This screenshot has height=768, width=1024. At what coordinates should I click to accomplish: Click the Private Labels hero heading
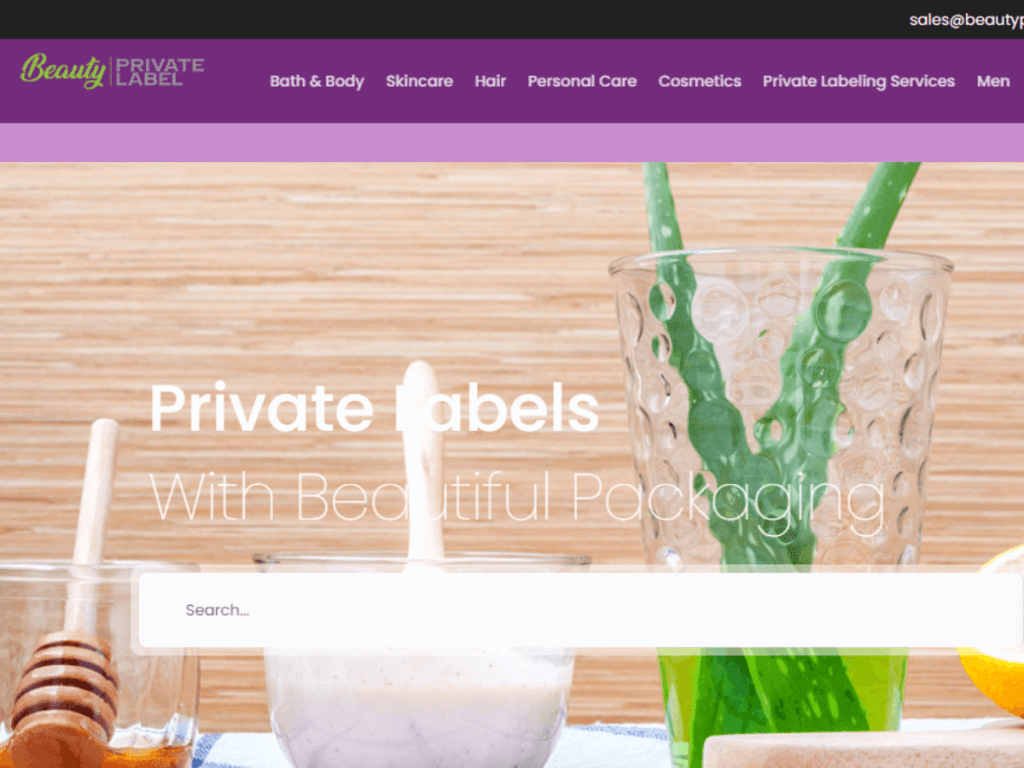[374, 408]
